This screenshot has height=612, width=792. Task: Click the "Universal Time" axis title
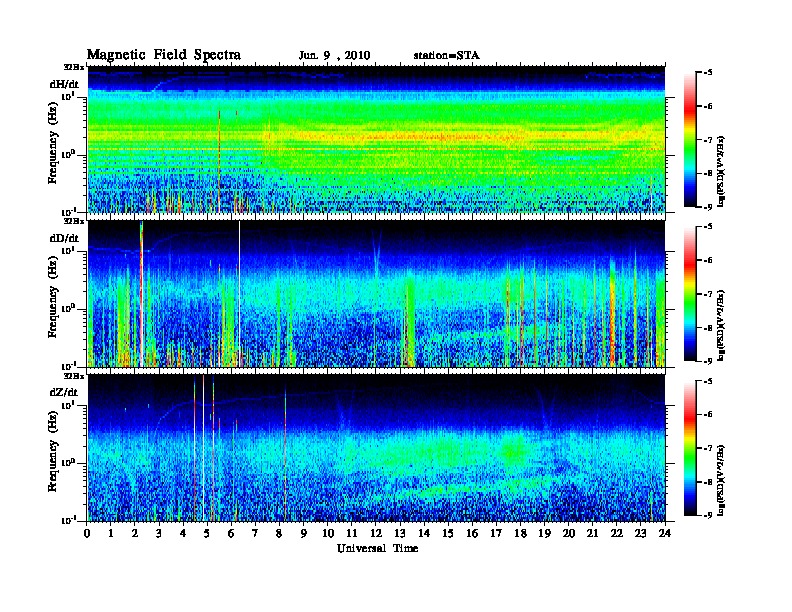tap(377, 548)
